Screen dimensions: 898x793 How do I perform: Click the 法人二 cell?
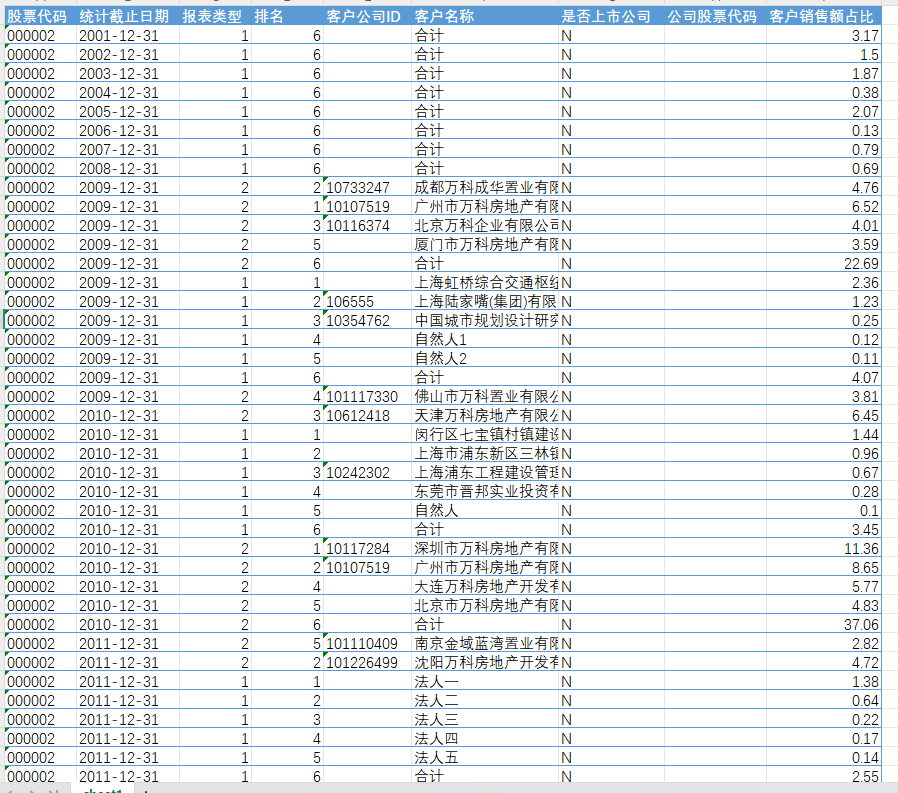pos(485,700)
